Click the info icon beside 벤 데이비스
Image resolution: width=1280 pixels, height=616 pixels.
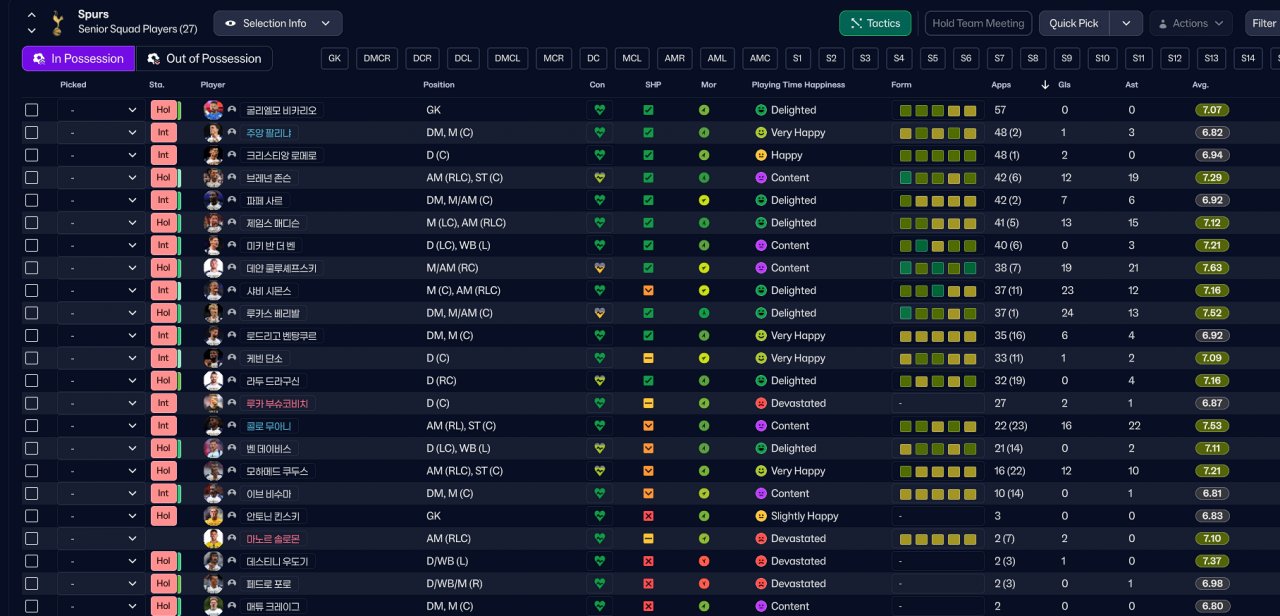[x=232, y=448]
